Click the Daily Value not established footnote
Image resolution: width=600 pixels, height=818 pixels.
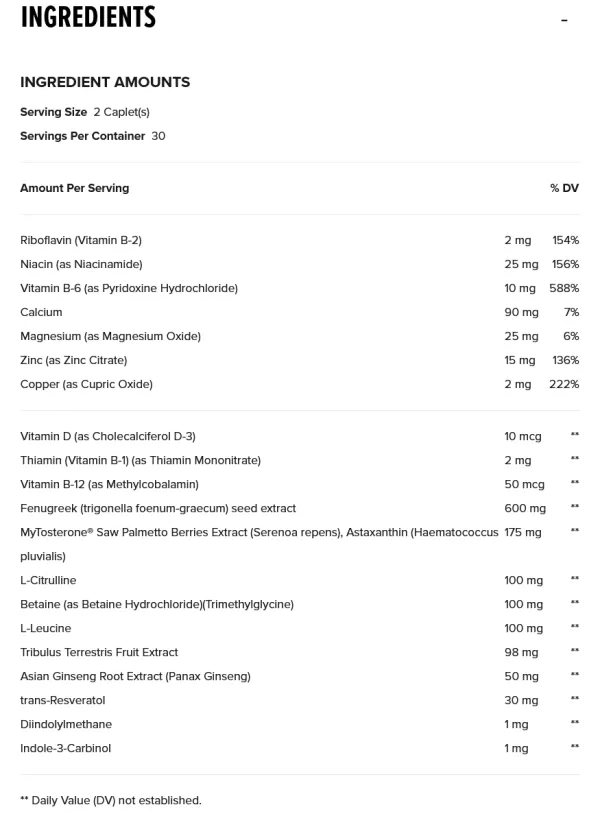coord(110,800)
